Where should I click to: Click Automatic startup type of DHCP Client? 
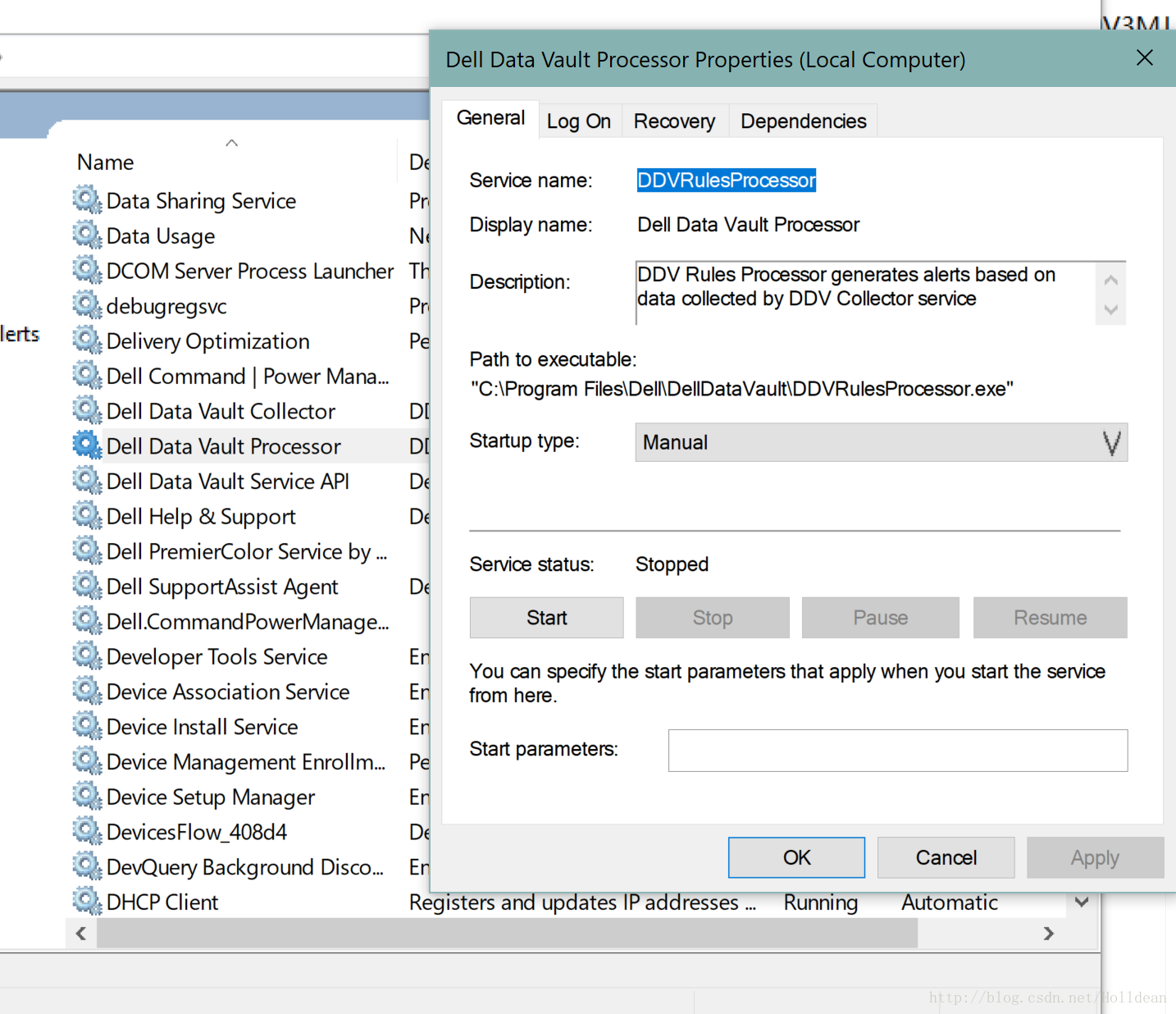click(950, 902)
